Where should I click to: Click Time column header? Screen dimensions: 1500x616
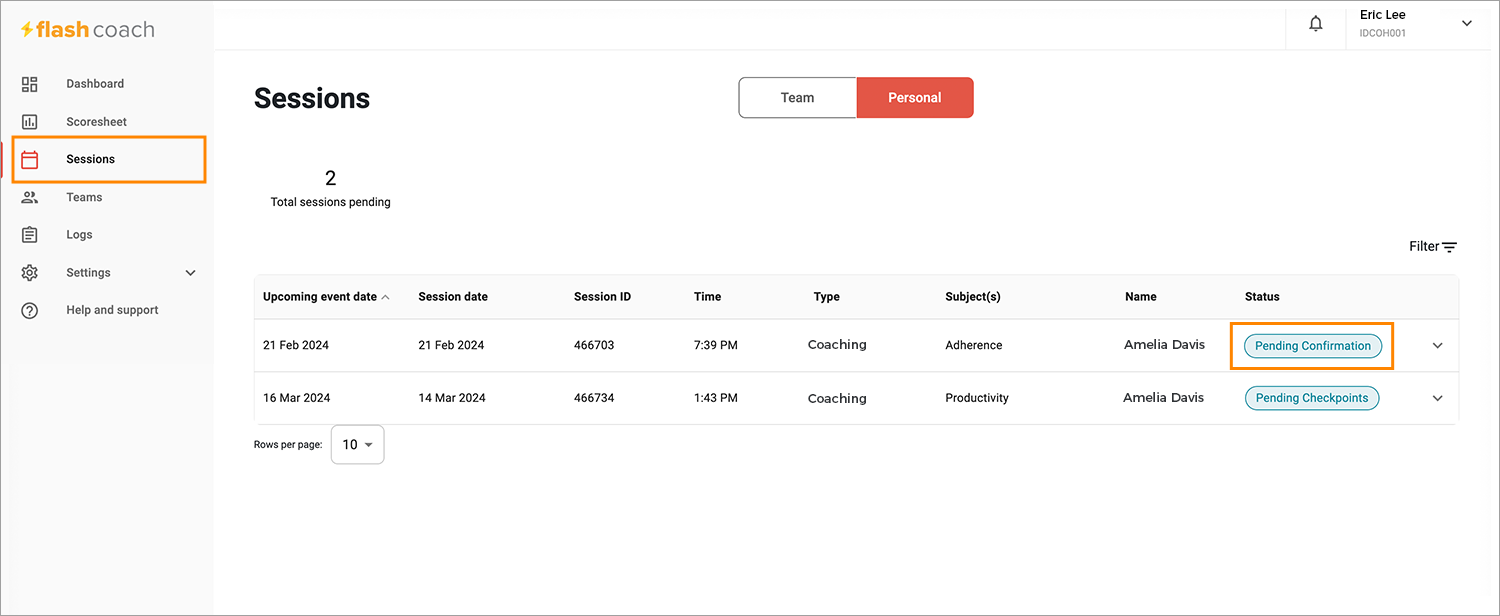click(x=707, y=297)
